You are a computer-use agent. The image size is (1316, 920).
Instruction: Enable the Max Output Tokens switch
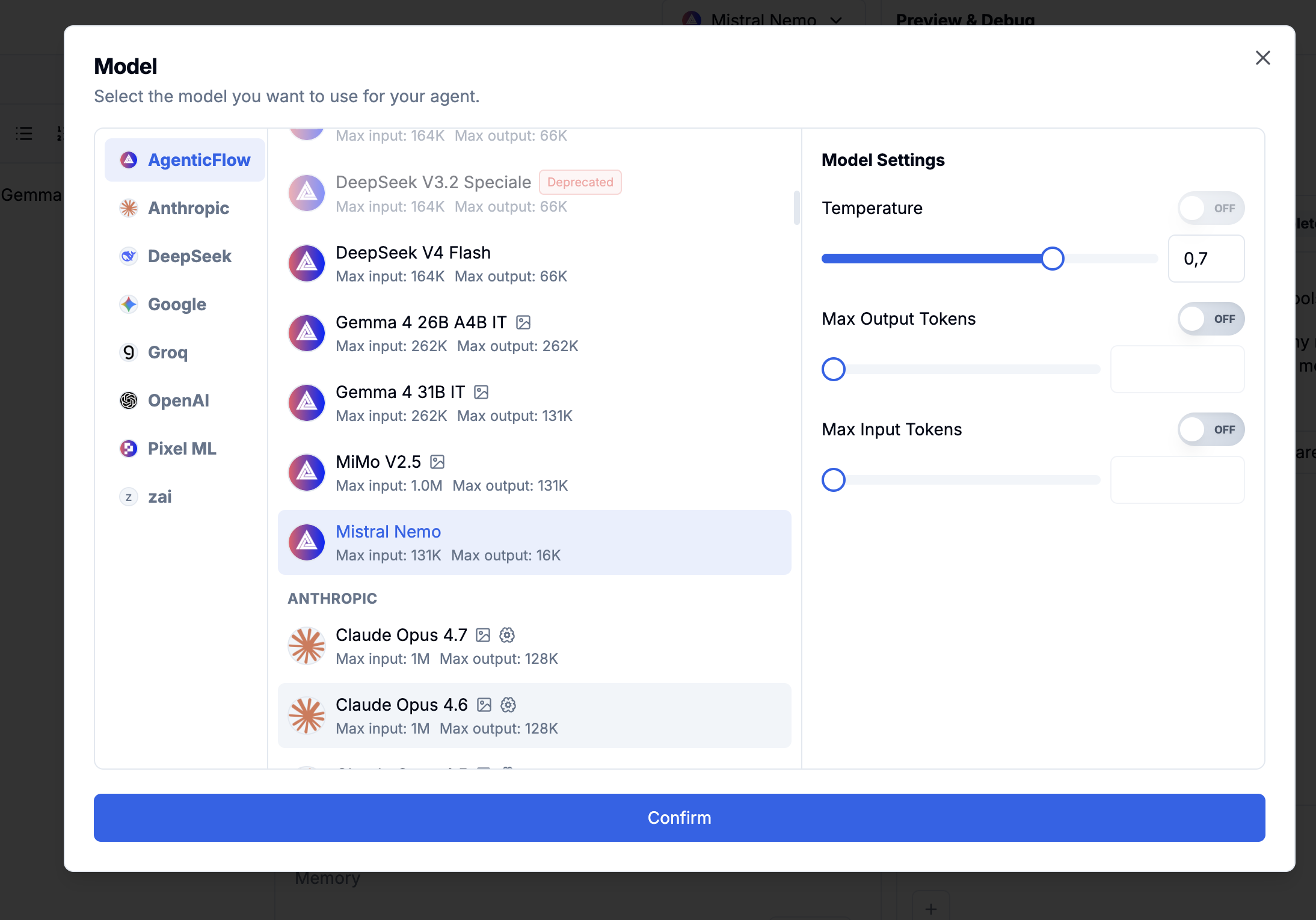[x=1211, y=319]
